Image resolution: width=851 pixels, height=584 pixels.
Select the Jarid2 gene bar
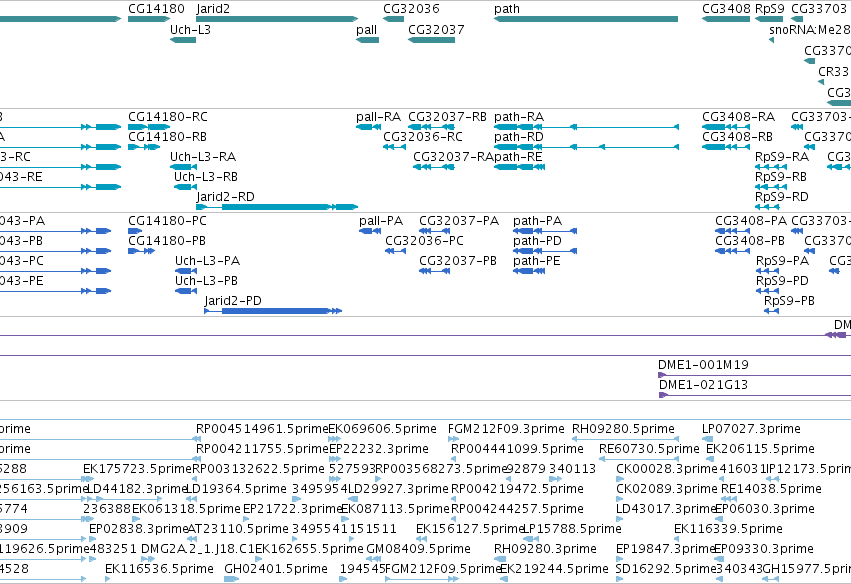click(x=277, y=19)
